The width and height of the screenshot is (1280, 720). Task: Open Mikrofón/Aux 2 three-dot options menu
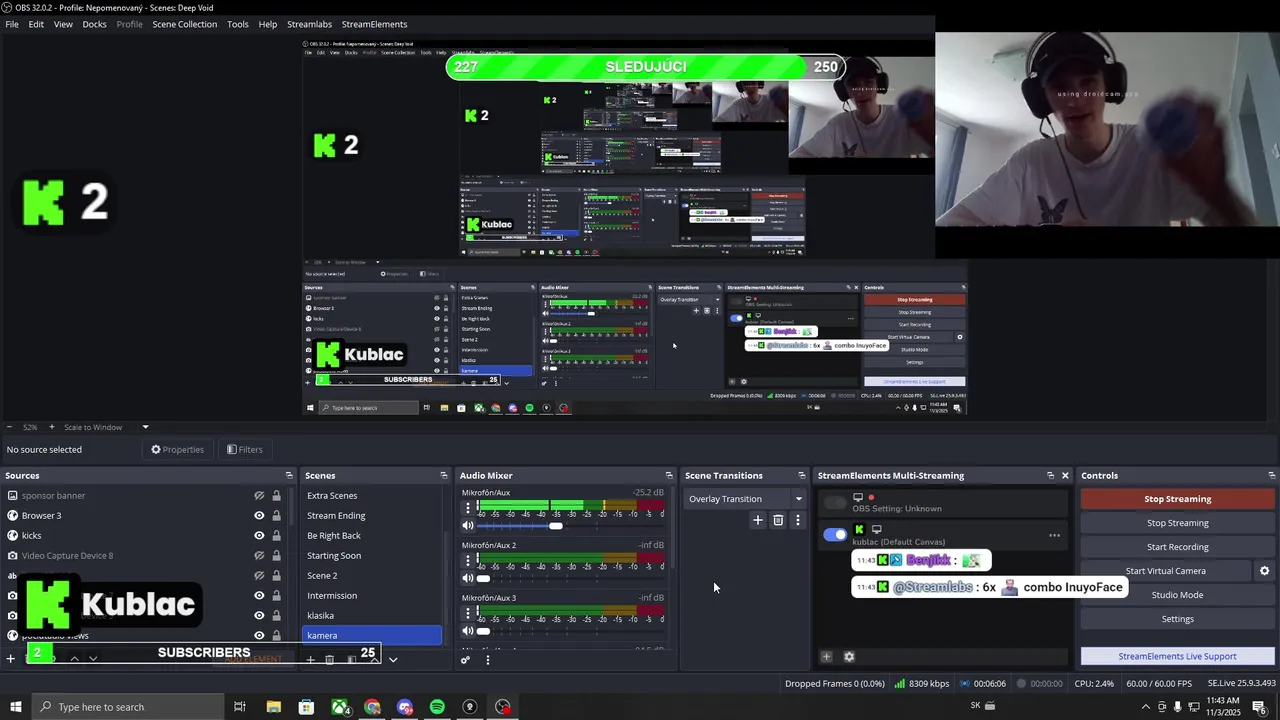point(467,560)
